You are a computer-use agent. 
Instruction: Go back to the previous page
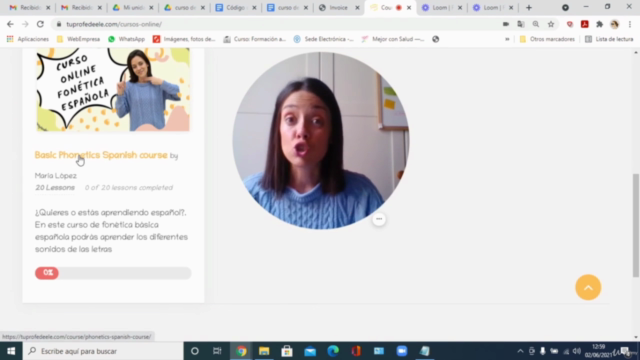point(10,24)
